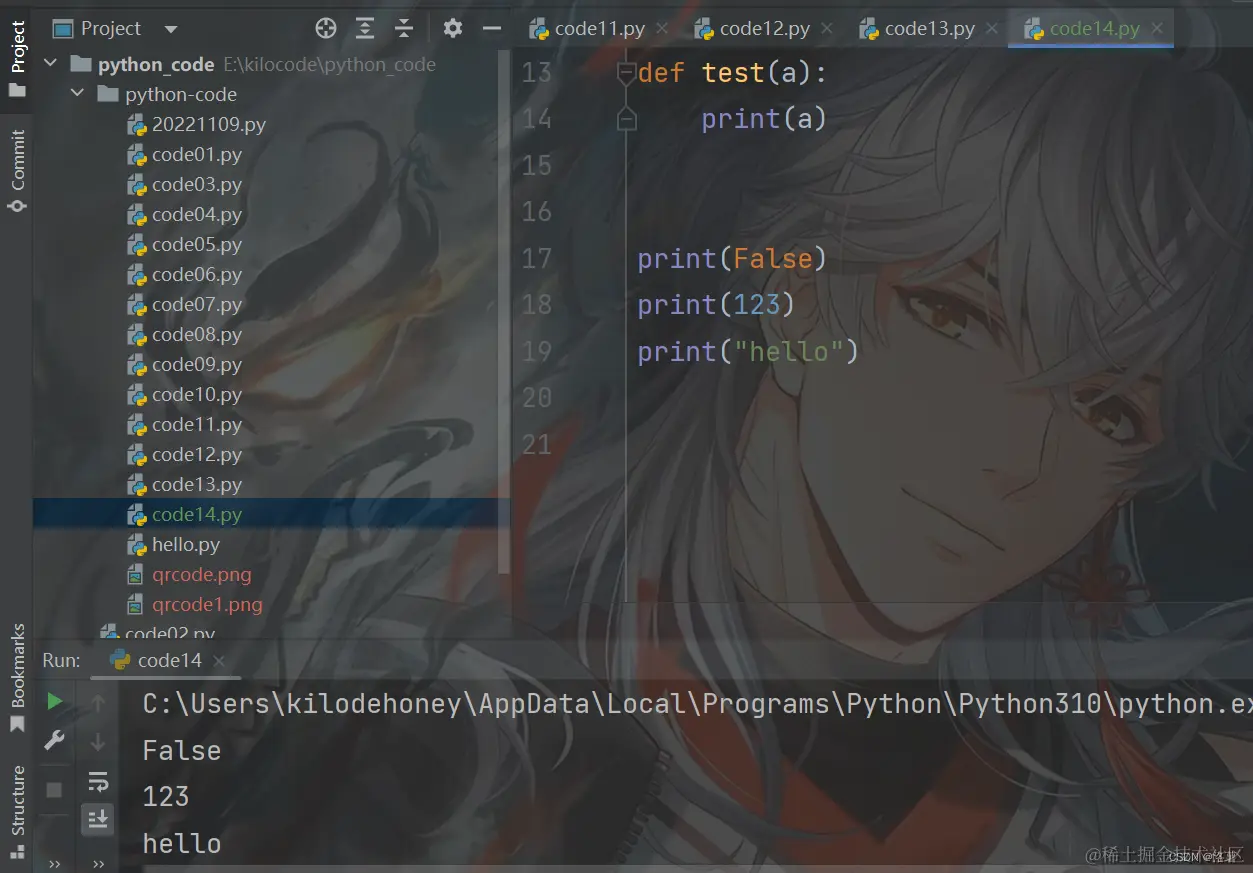Image resolution: width=1253 pixels, height=873 pixels.
Task: Click the "hello" output line in console
Action: [182, 844]
